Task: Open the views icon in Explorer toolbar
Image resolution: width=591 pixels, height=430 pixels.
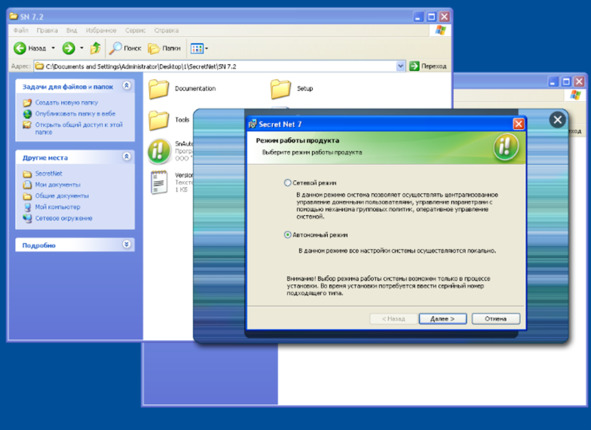Action: (197, 48)
